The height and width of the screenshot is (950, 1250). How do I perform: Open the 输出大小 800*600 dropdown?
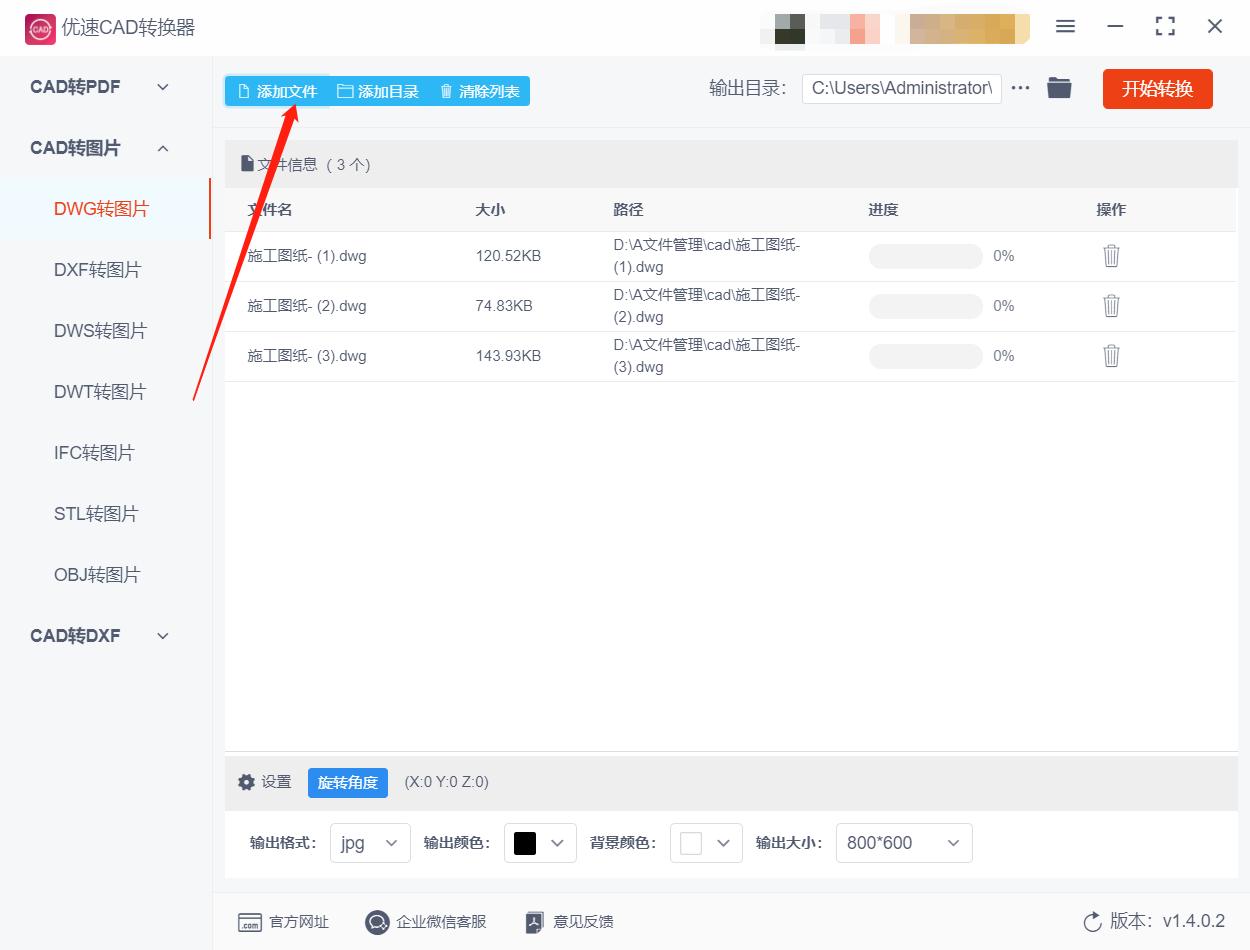(904, 843)
